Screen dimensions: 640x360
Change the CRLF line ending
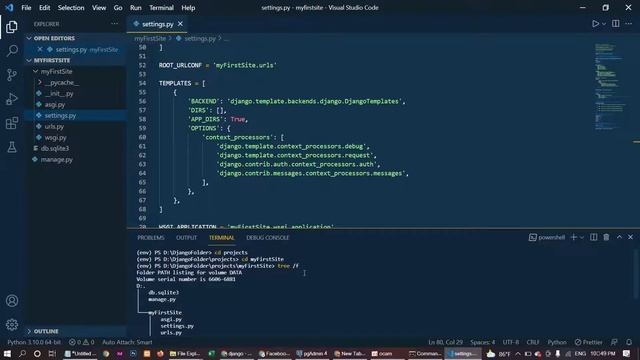[x=533, y=342]
